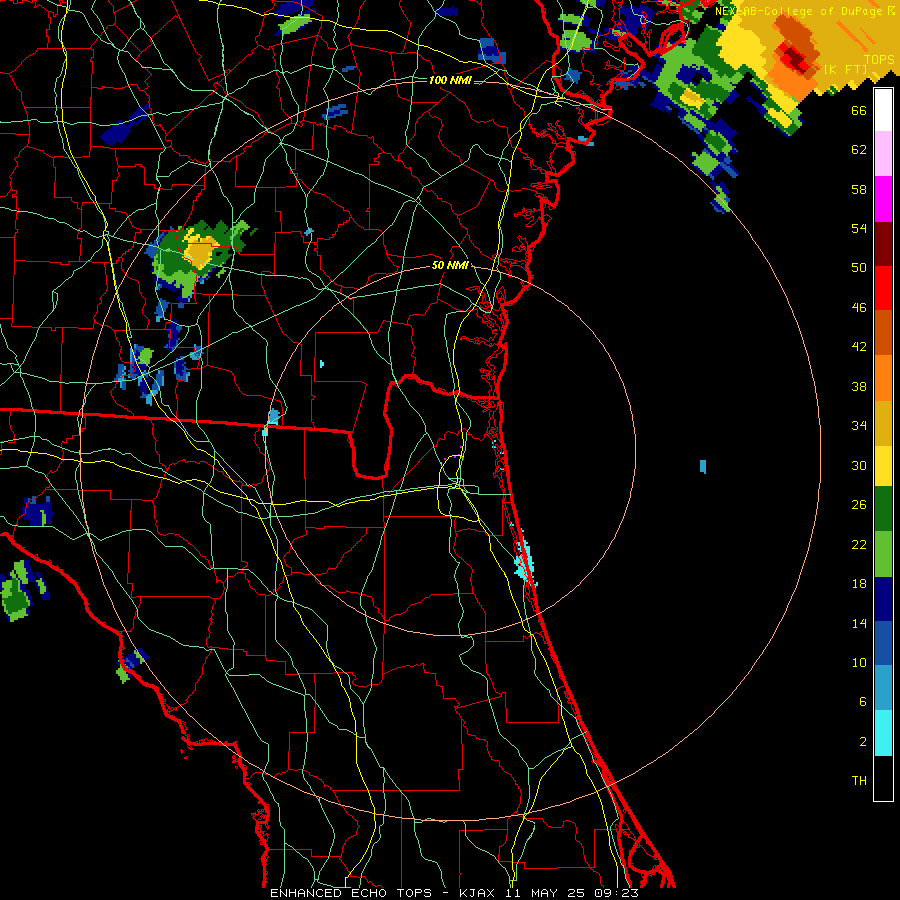Click the "100 NMI" range ring label
This screenshot has height=900, width=900.
tap(450, 80)
